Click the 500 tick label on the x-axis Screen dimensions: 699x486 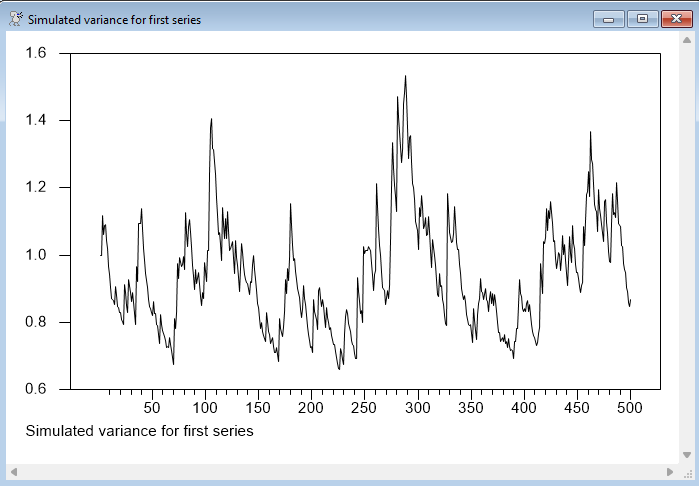[630, 408]
